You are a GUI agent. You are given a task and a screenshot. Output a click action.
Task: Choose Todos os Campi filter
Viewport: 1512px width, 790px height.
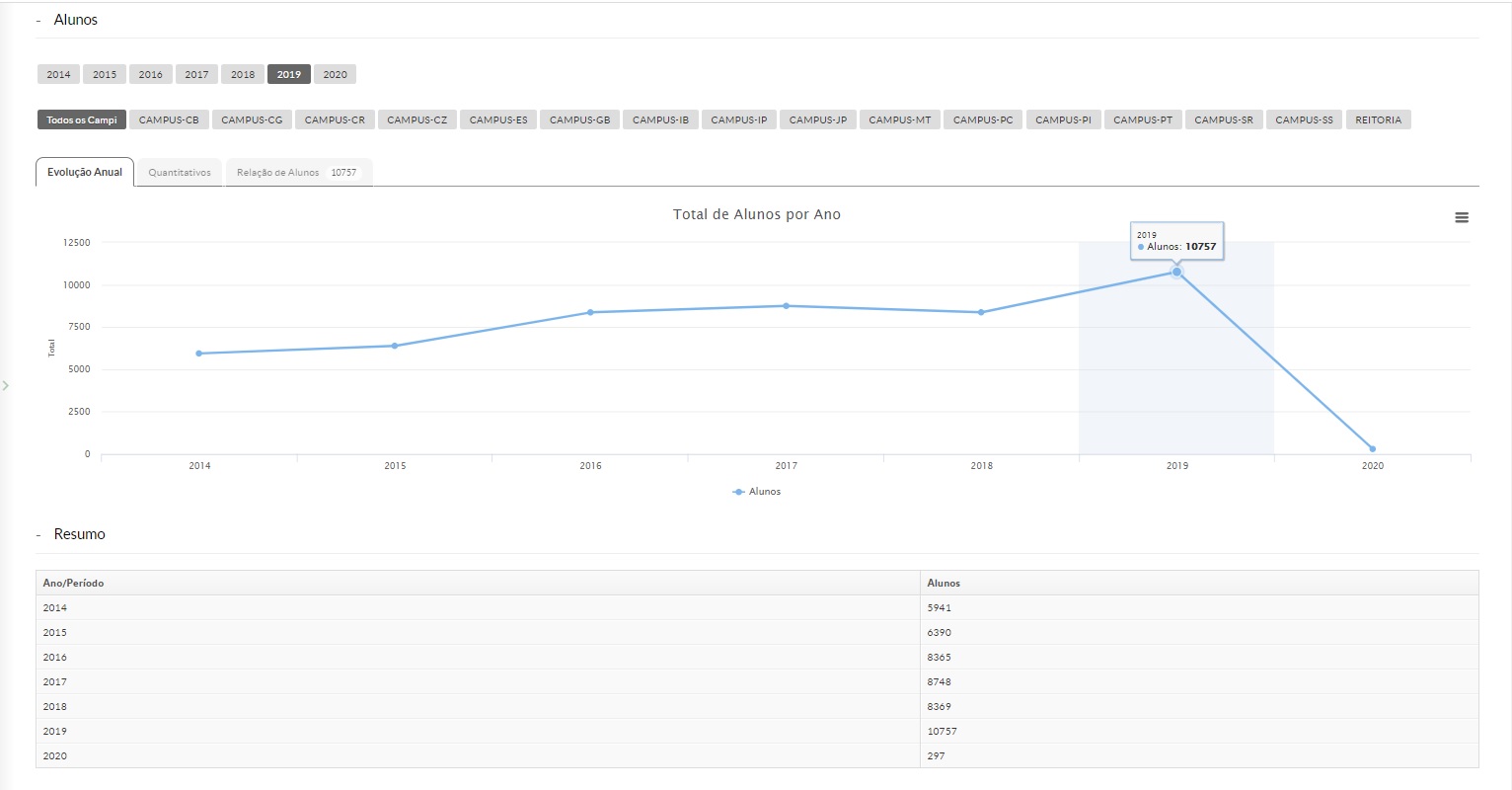tap(82, 120)
